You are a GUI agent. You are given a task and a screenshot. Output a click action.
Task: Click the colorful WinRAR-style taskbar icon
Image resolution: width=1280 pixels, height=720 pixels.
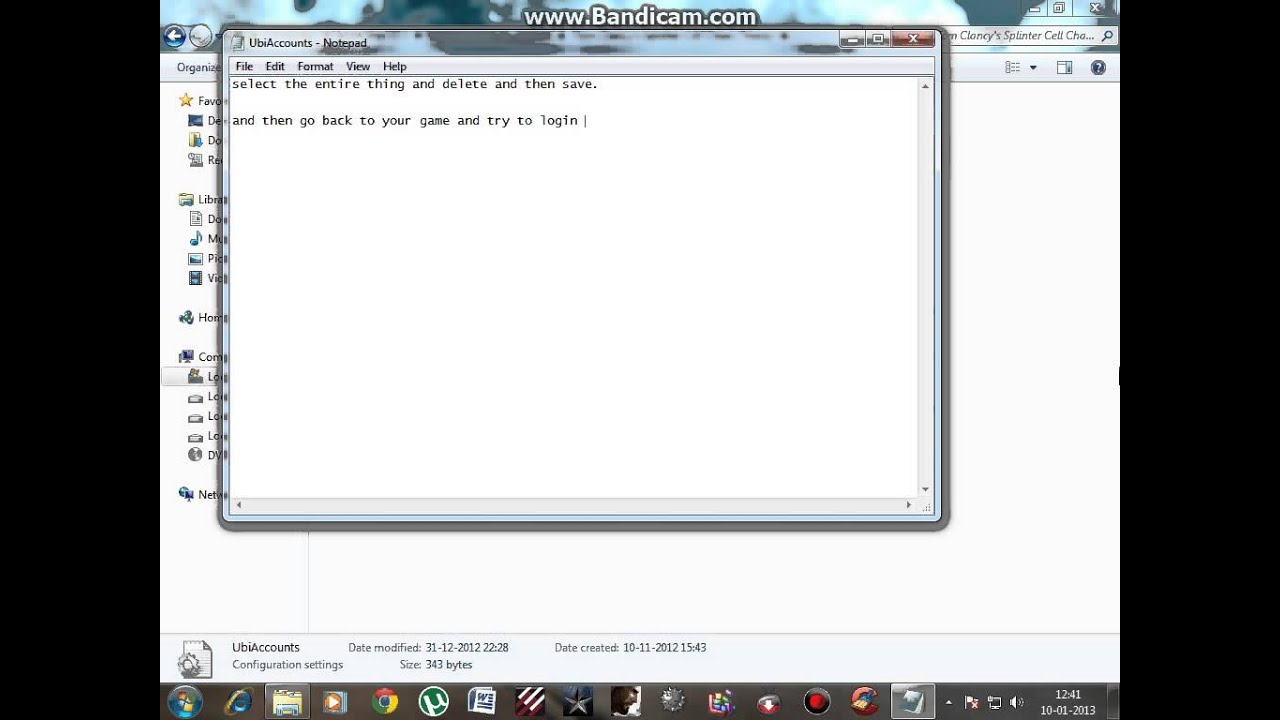tap(721, 701)
